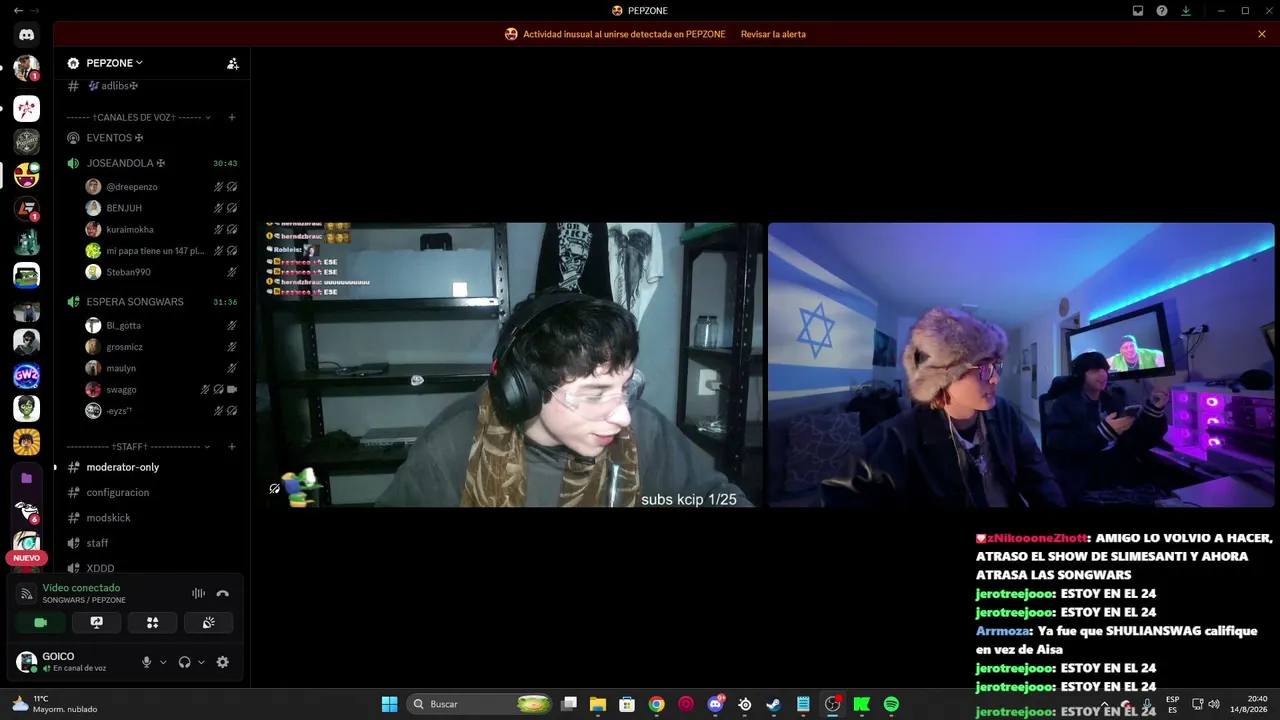Open Spotify from taskbar
The height and width of the screenshot is (720, 1280).
[x=891, y=704]
